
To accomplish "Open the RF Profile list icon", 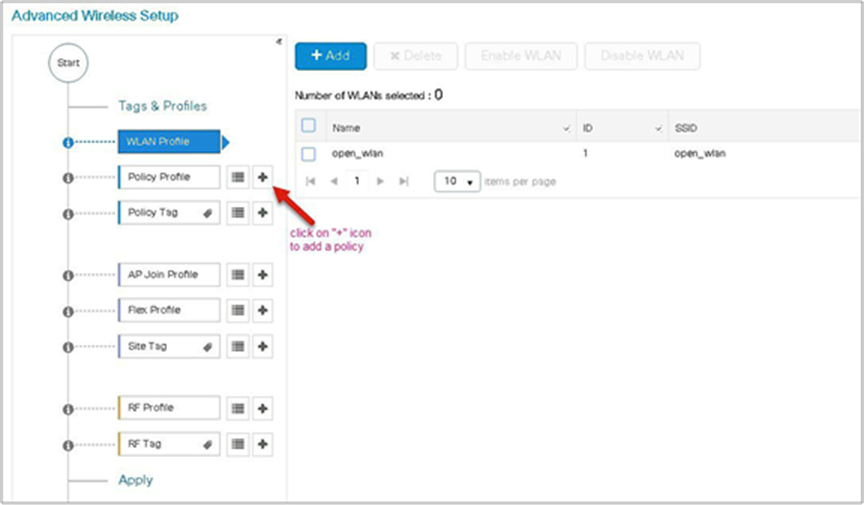I will click(x=238, y=409).
